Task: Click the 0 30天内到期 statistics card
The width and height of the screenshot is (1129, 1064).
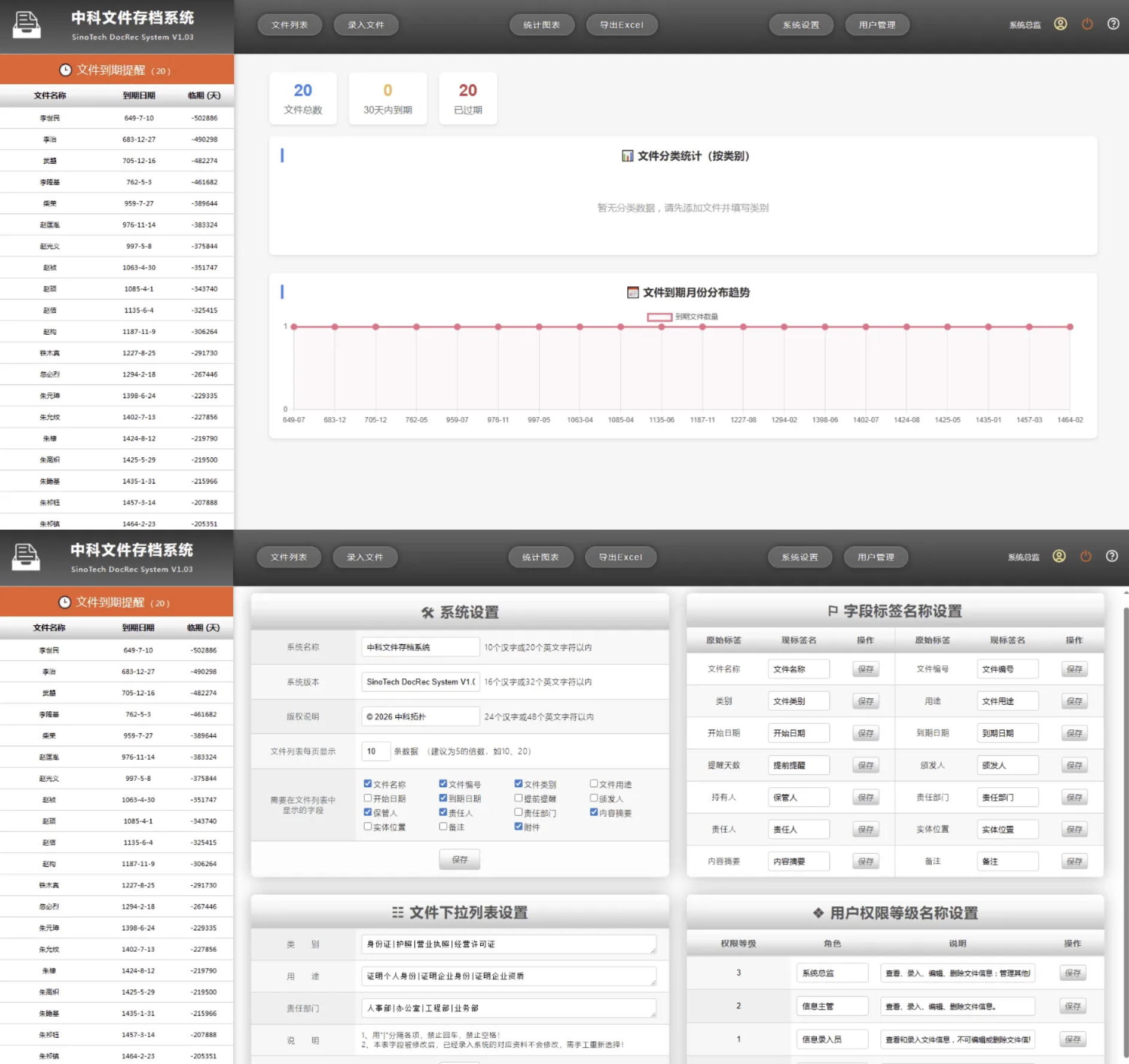Action: pos(388,99)
